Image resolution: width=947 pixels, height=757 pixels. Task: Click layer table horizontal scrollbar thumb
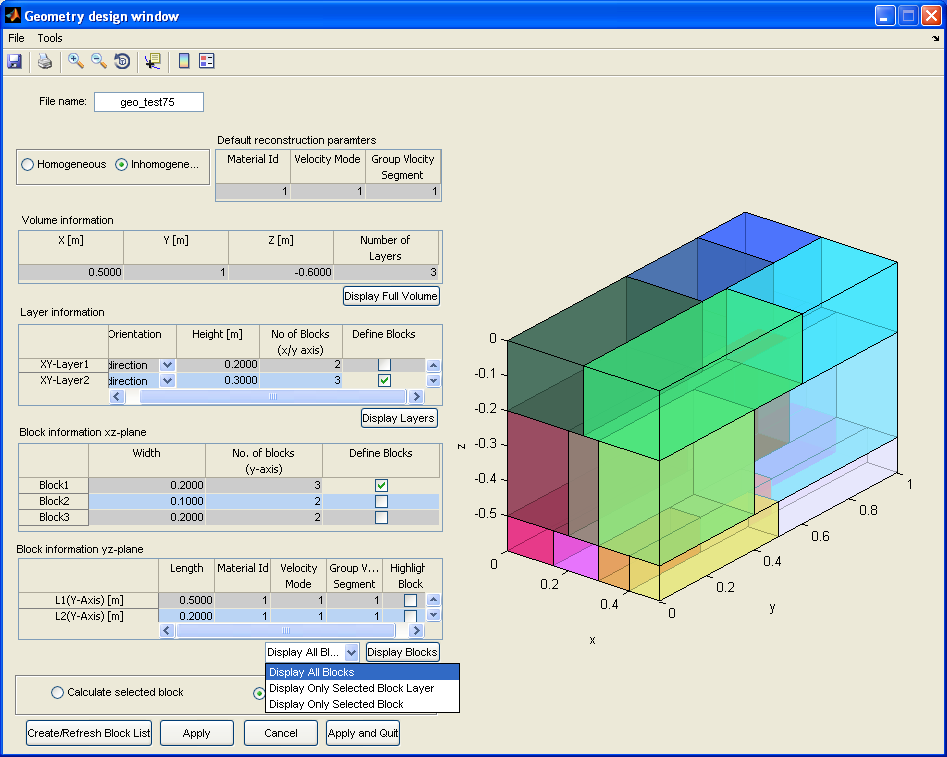(x=272, y=396)
